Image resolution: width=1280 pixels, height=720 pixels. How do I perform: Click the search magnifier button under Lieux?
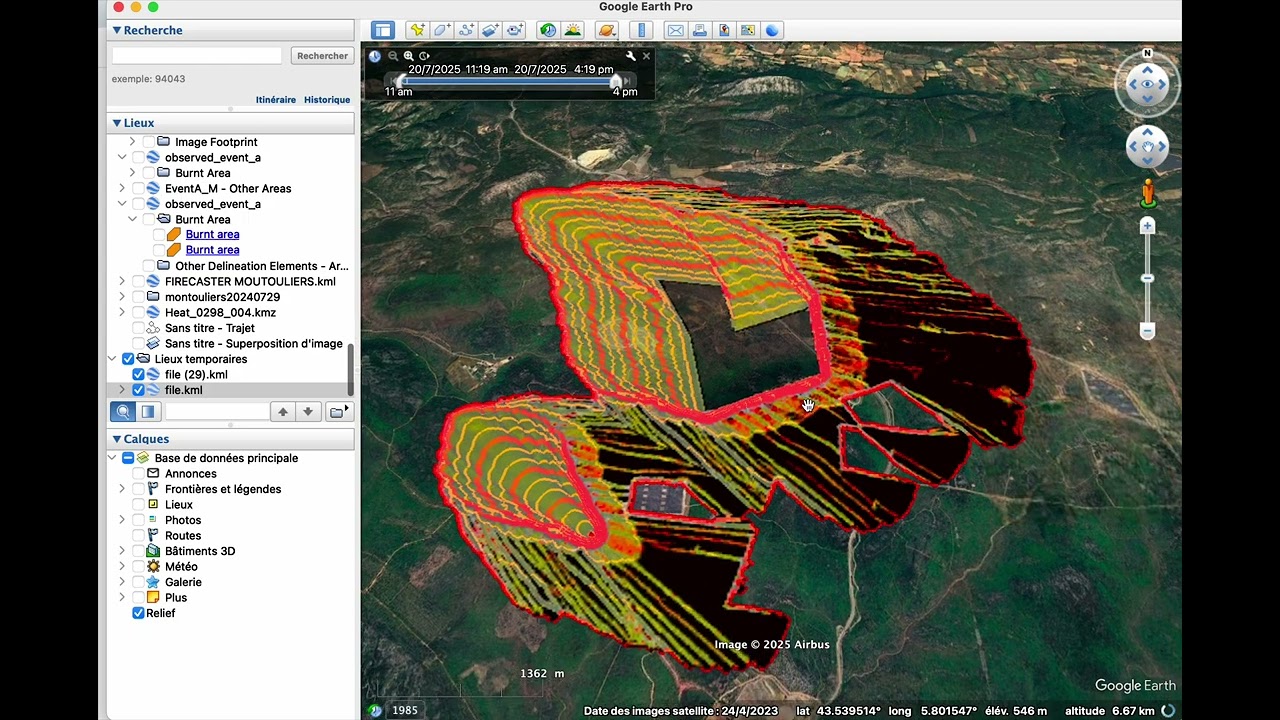(123, 411)
